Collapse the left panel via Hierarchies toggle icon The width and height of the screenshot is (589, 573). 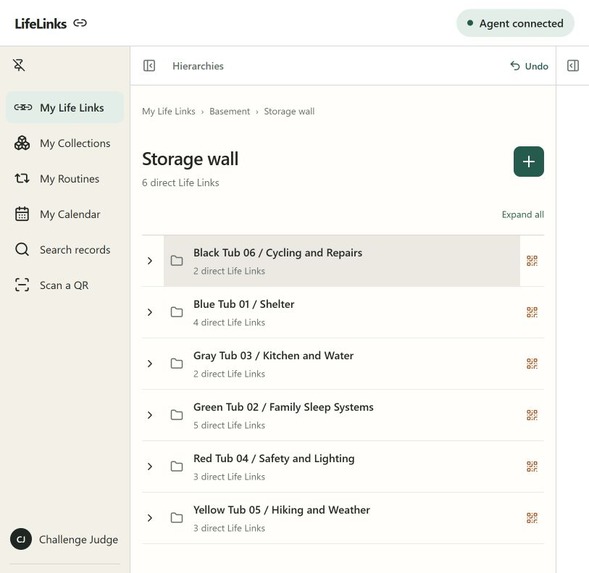click(149, 66)
